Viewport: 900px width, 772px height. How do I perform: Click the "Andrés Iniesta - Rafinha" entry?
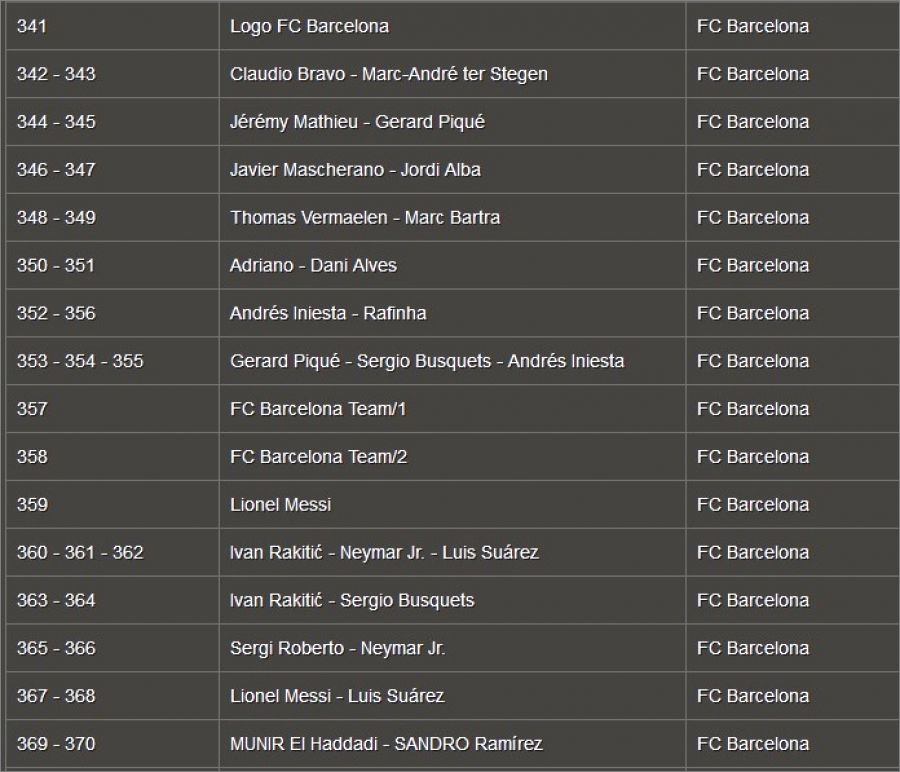[x=328, y=314]
